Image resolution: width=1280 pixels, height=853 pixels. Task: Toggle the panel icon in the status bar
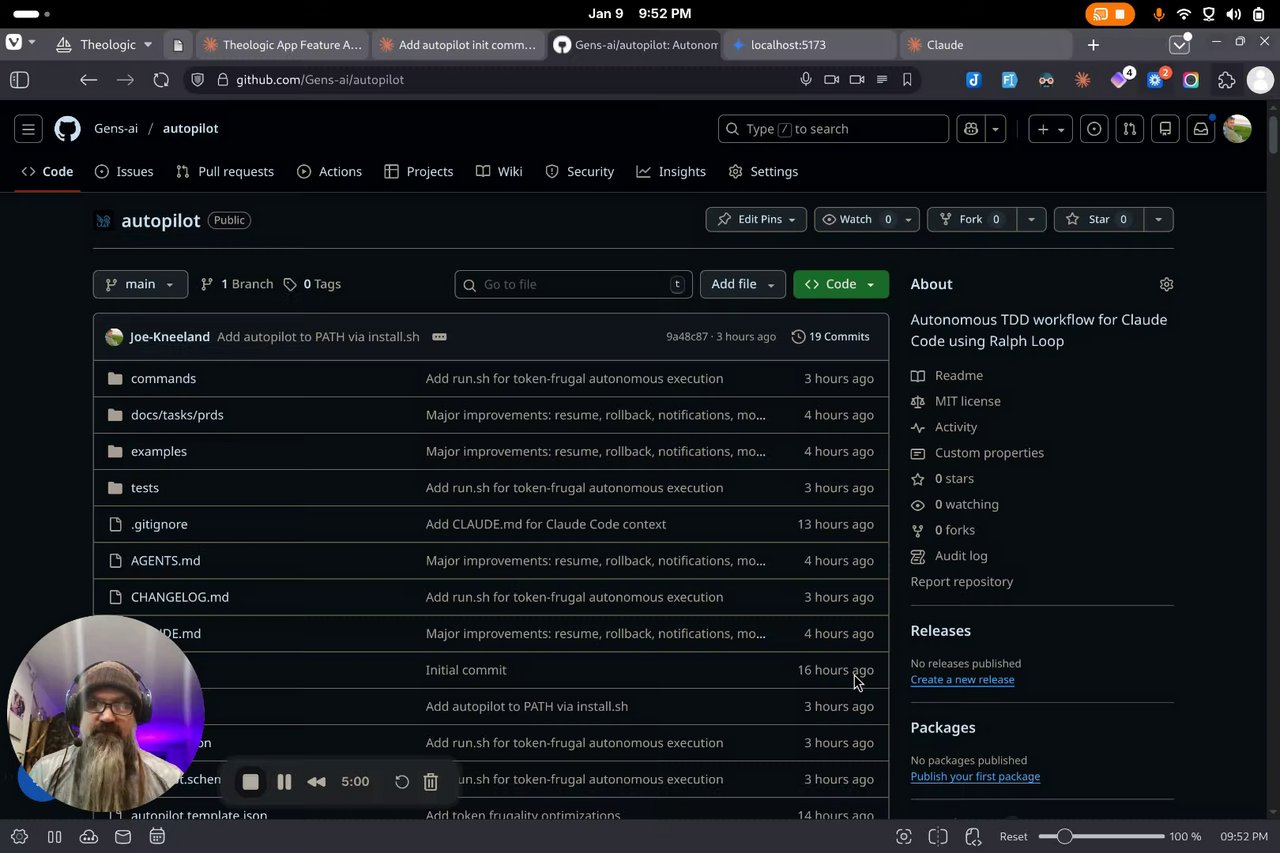coord(54,837)
